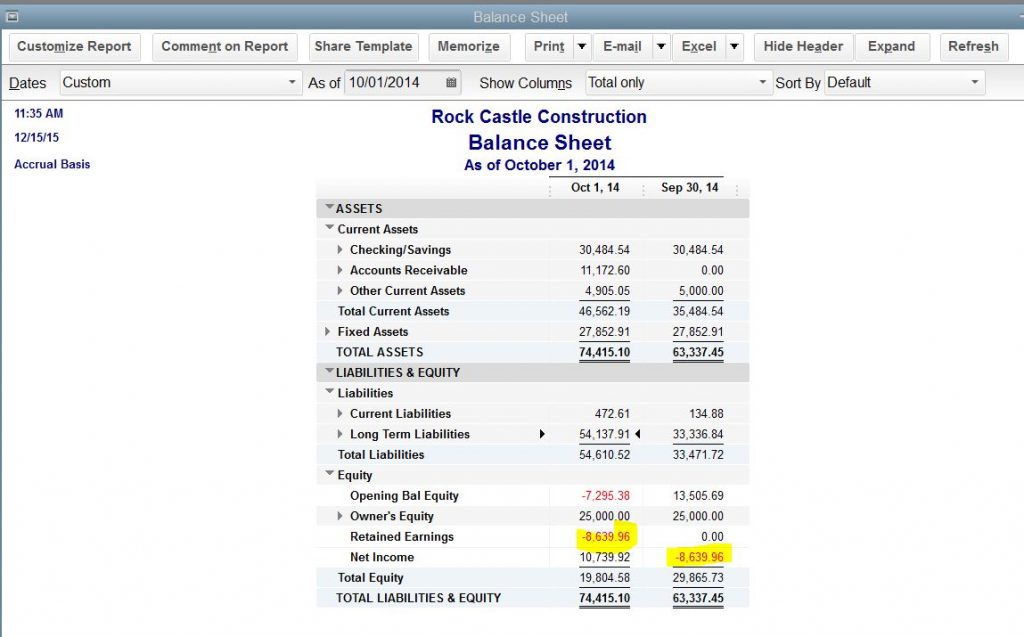The image size is (1024, 637).
Task: Open the Sort By dropdown
Action: [x=974, y=83]
